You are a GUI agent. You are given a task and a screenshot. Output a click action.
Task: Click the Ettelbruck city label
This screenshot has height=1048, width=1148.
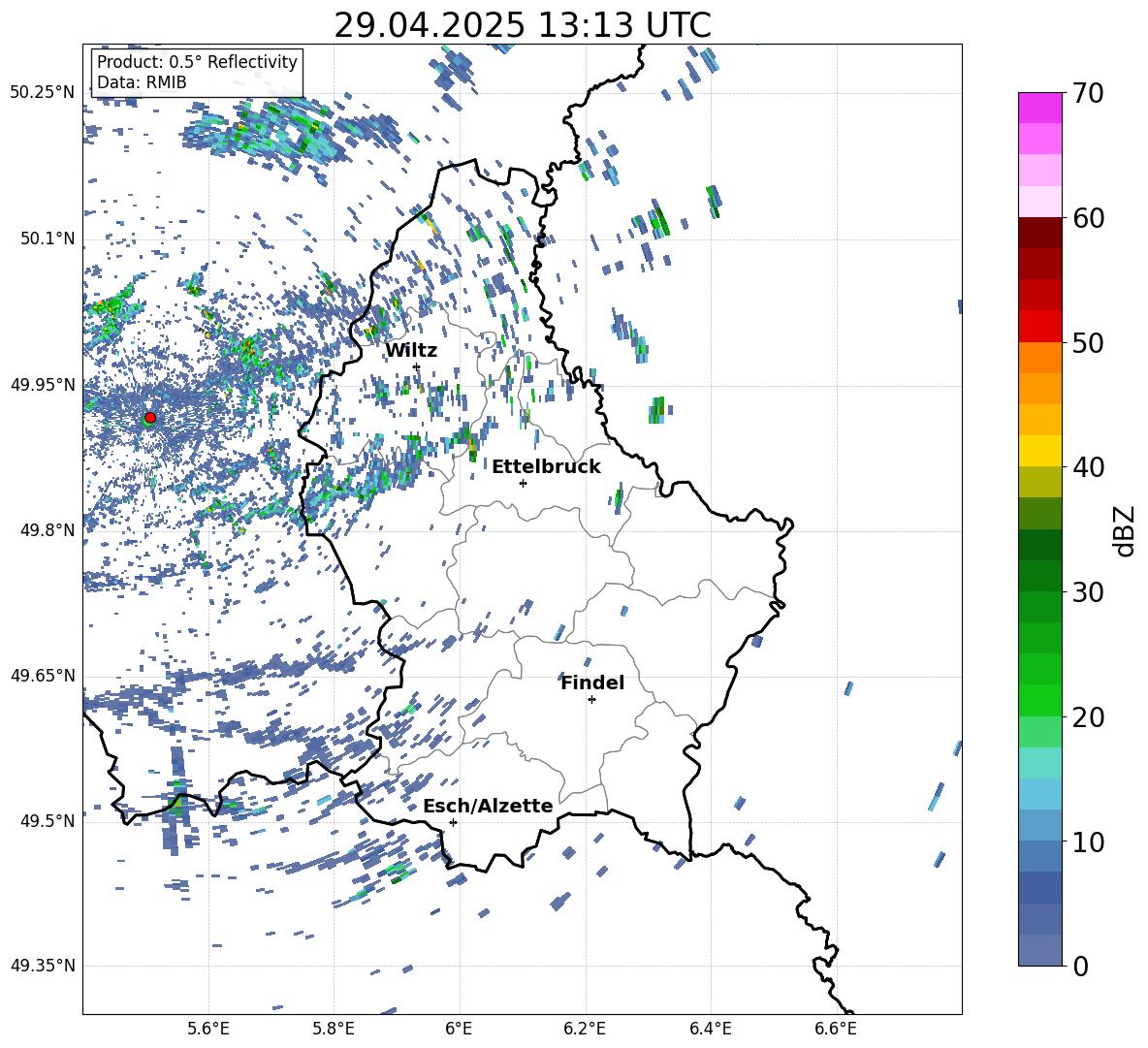[x=546, y=467]
